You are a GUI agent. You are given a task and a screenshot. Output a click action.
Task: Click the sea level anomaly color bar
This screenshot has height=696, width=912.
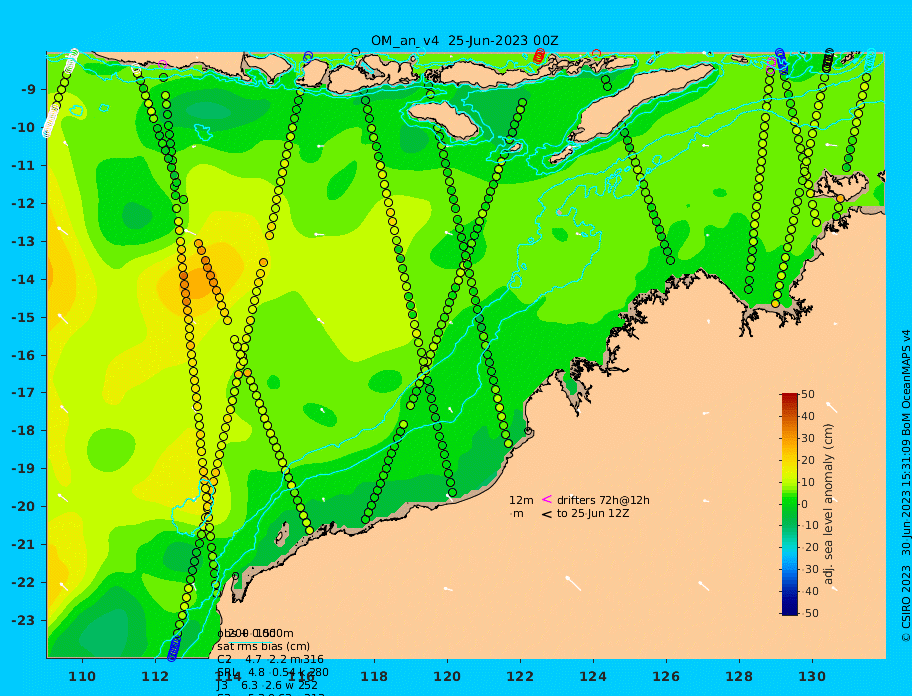[x=790, y=504]
